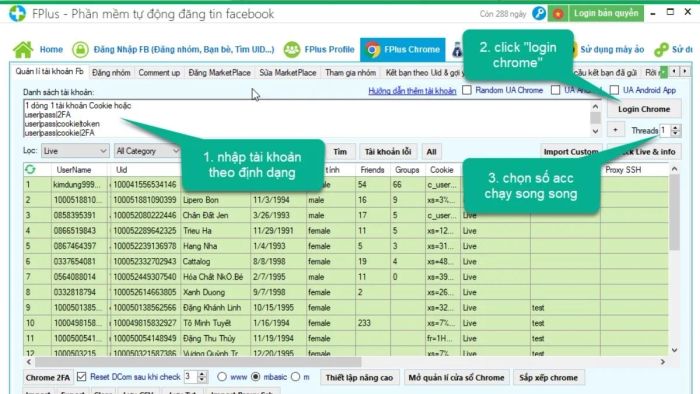700x394 pixels.
Task: Click Login bản quyền button
Action: point(606,13)
